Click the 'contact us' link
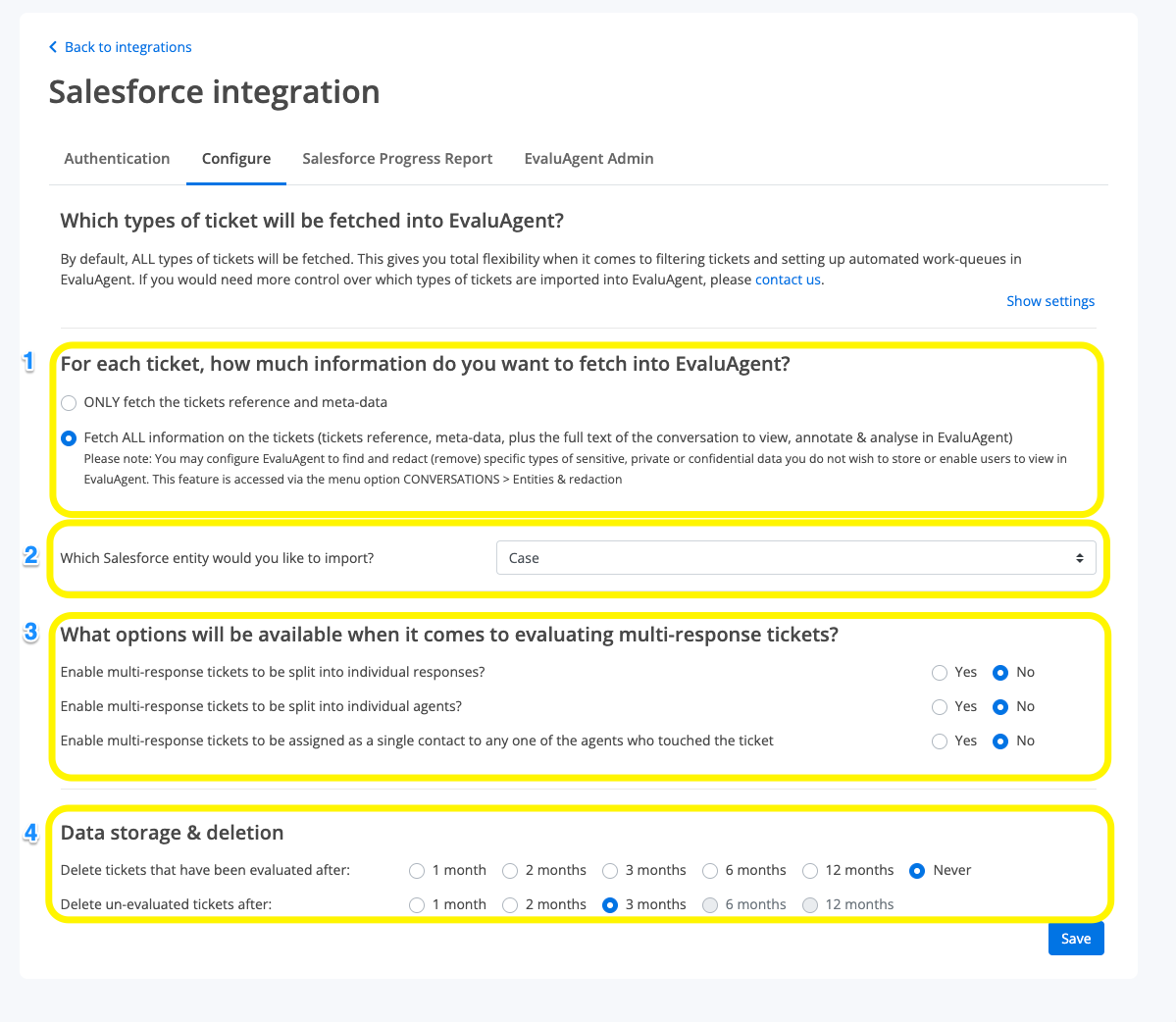 click(x=788, y=280)
